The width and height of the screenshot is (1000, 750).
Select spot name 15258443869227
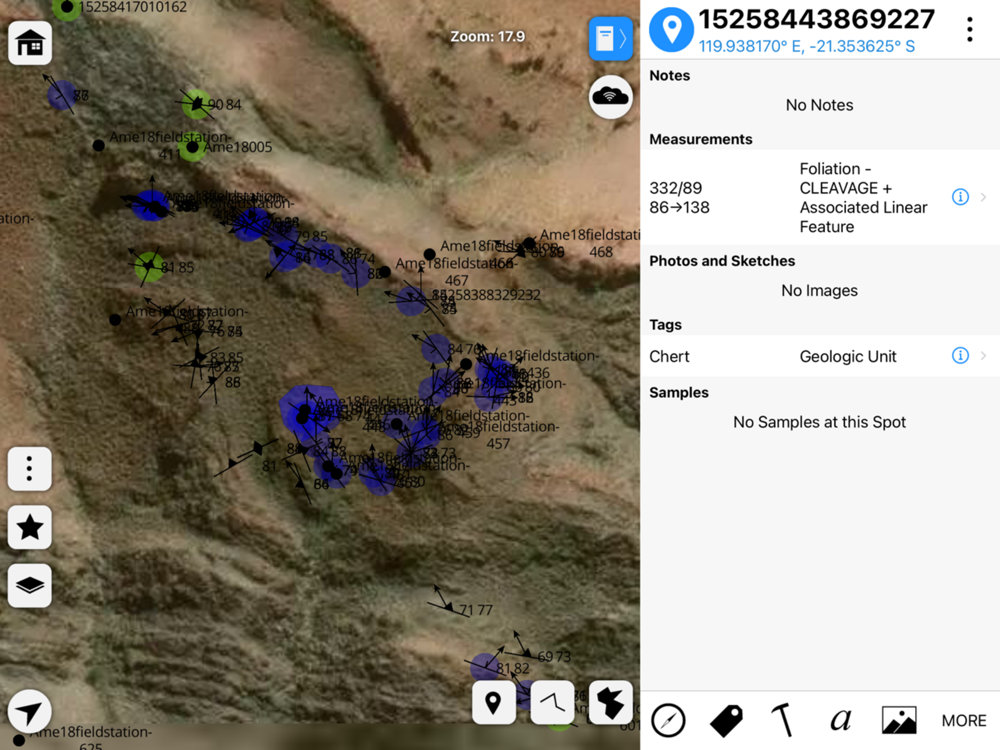tap(816, 19)
